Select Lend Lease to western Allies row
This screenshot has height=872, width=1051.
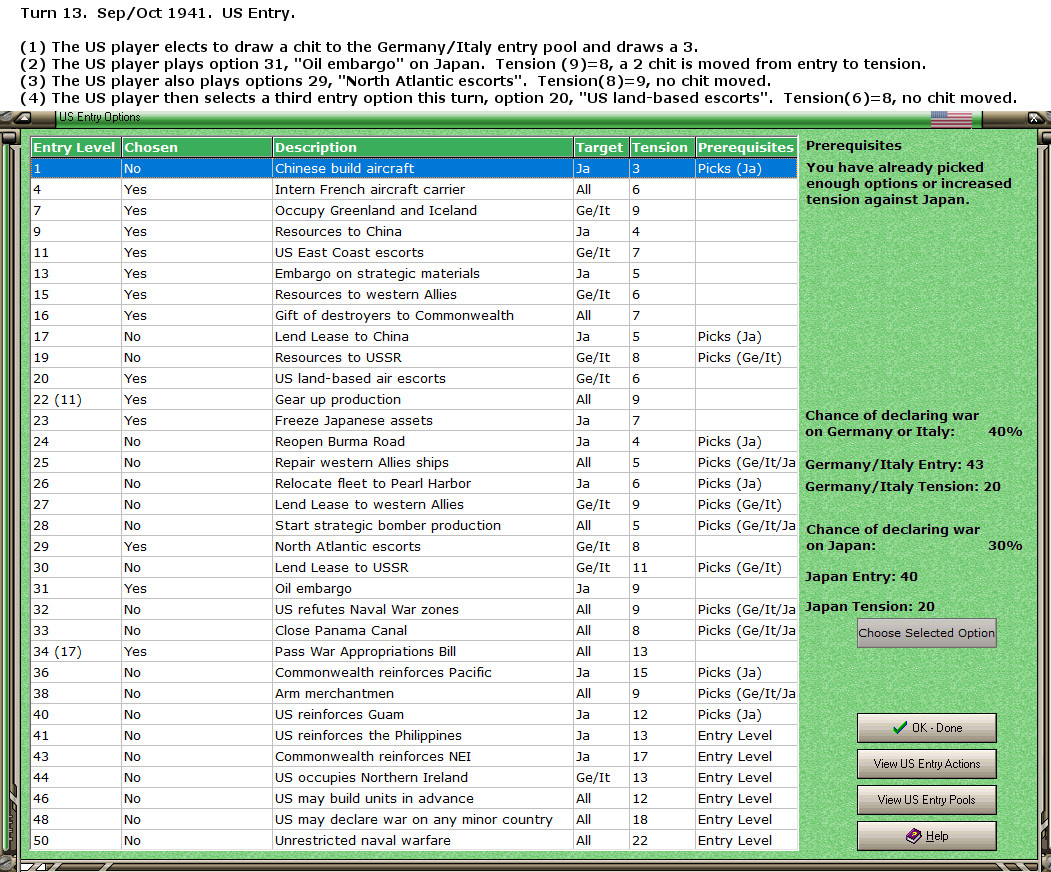coord(414,505)
